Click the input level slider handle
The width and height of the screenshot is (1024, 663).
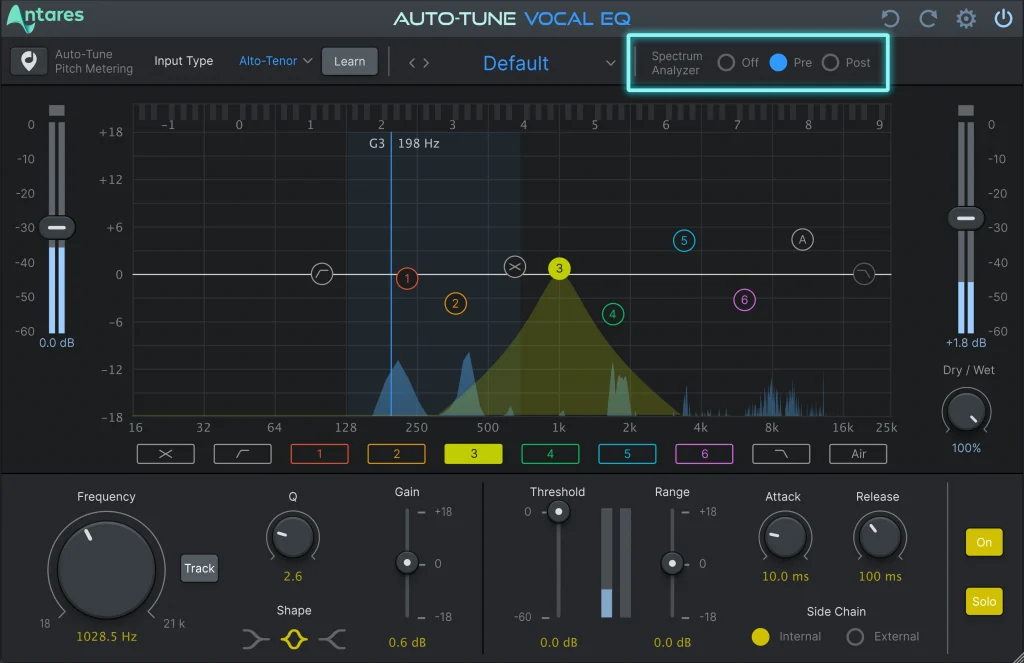pyautogui.click(x=57, y=227)
